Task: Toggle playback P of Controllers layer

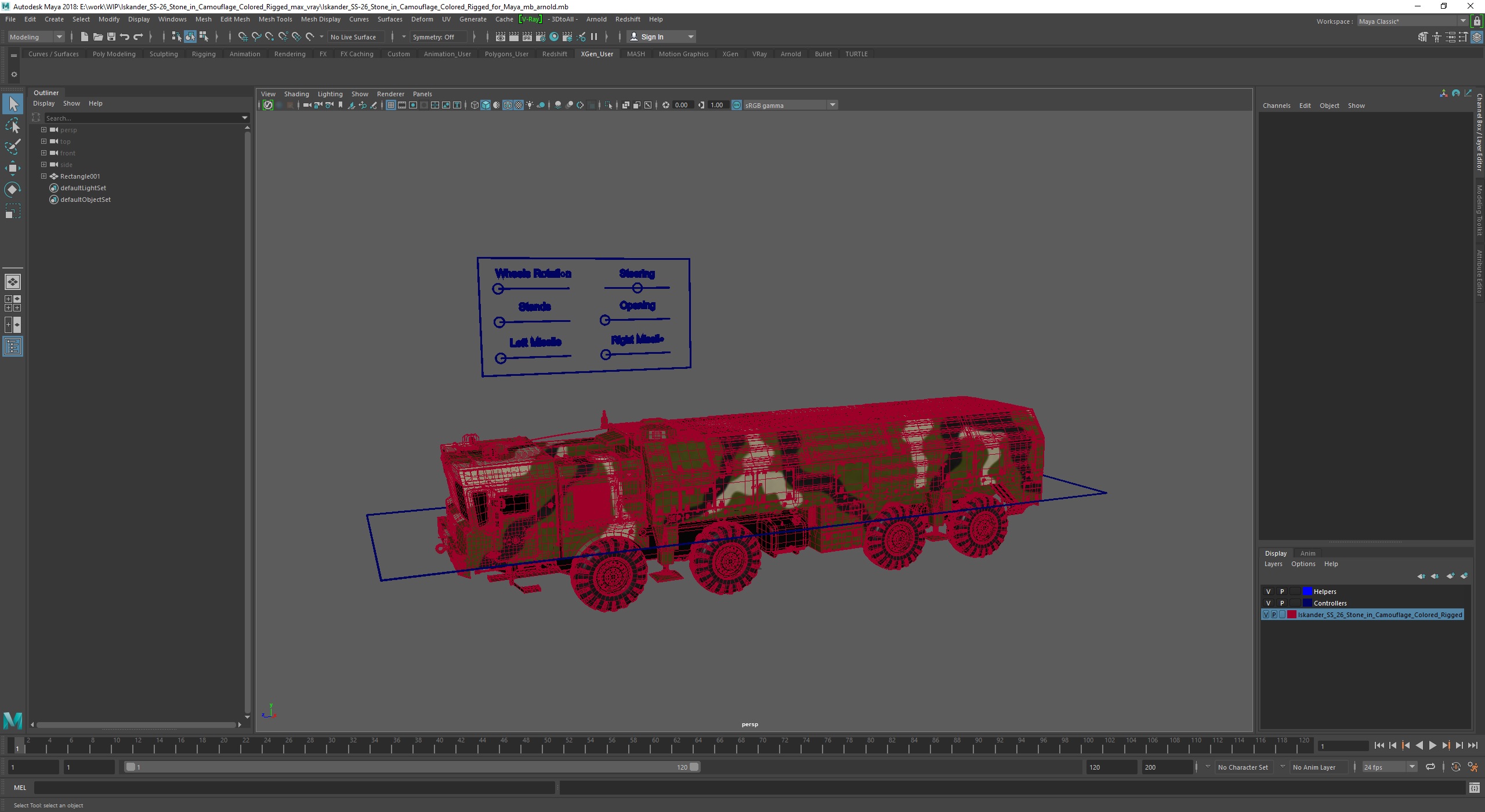Action: [x=1282, y=603]
